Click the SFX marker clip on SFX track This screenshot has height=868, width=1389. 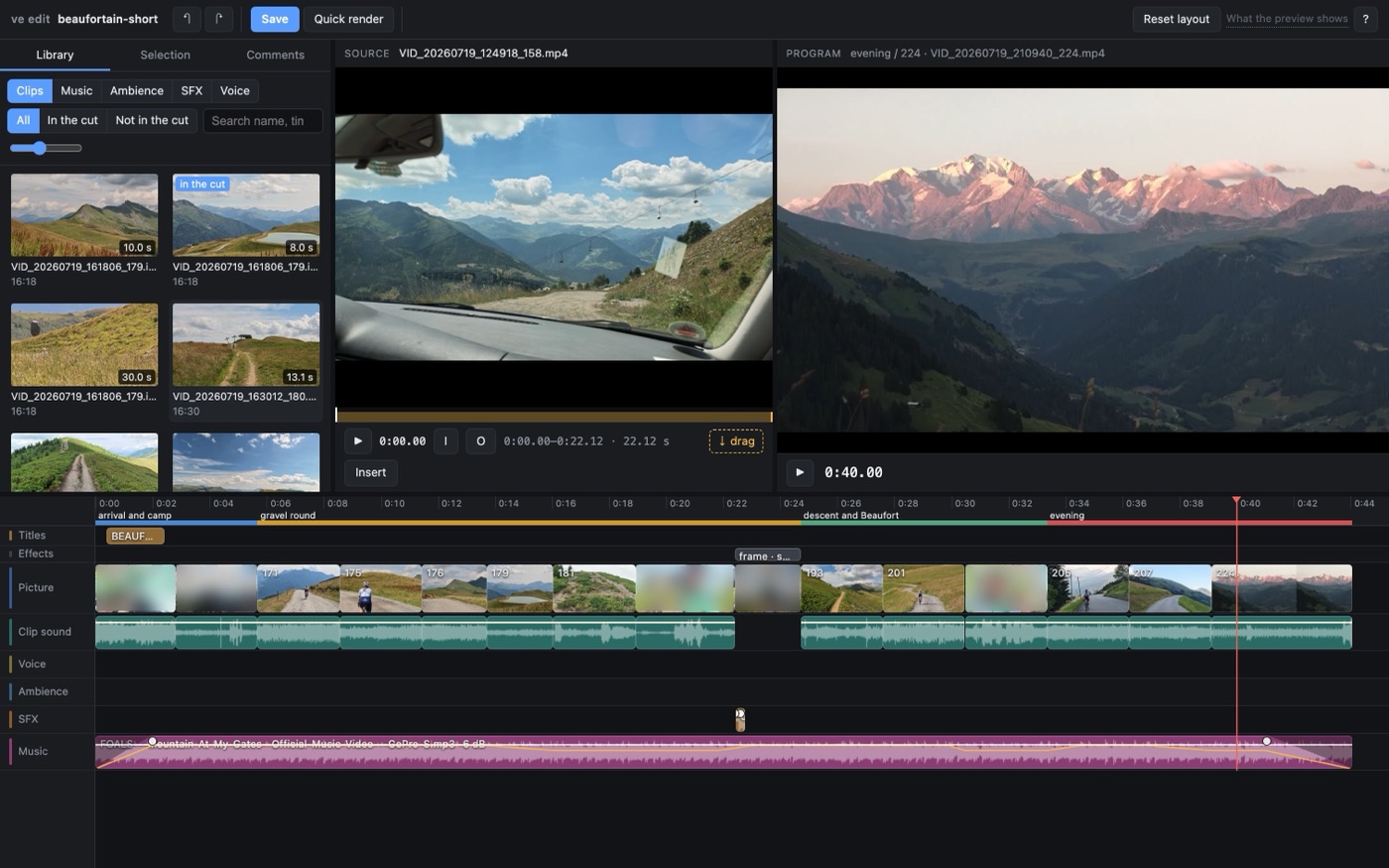pos(740,720)
